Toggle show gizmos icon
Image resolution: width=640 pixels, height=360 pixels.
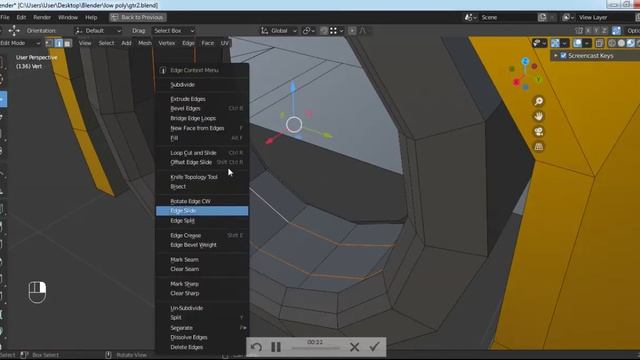click(x=555, y=43)
